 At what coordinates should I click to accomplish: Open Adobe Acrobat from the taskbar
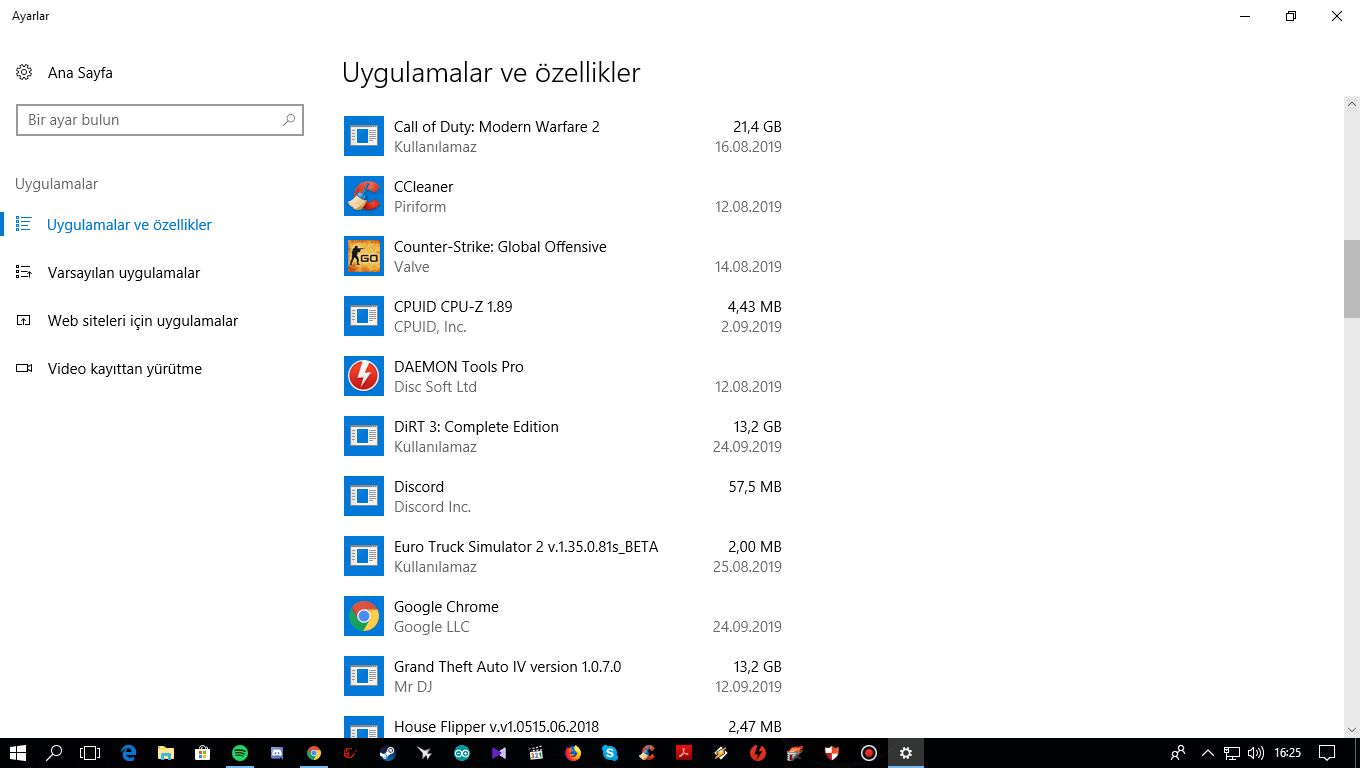pos(684,753)
